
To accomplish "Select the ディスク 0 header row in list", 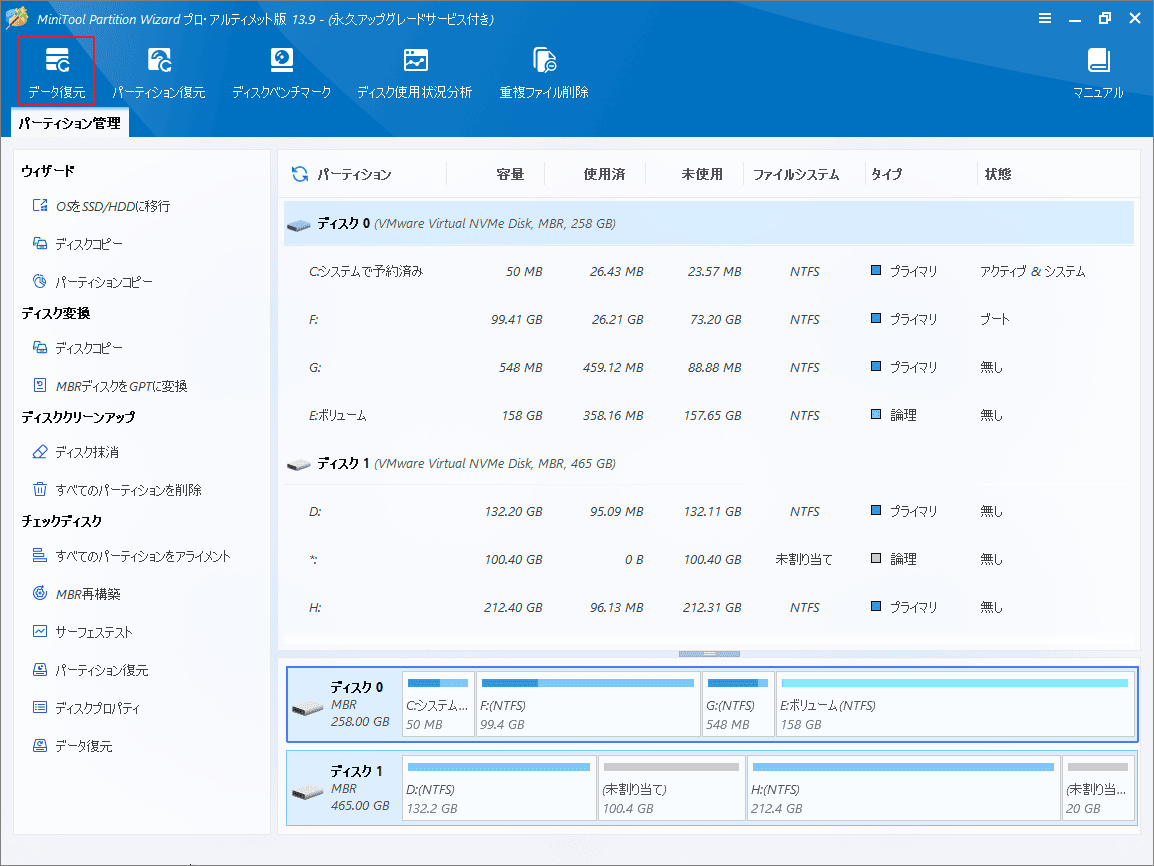I will tap(709, 223).
